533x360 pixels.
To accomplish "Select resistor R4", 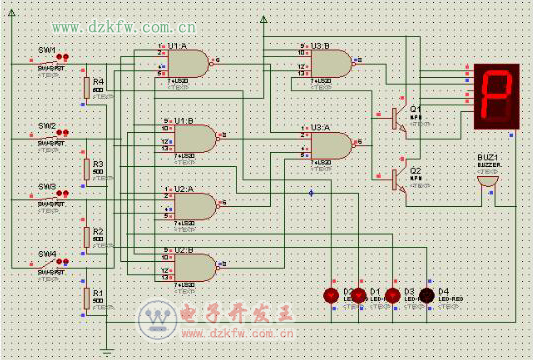I will click(x=87, y=88).
